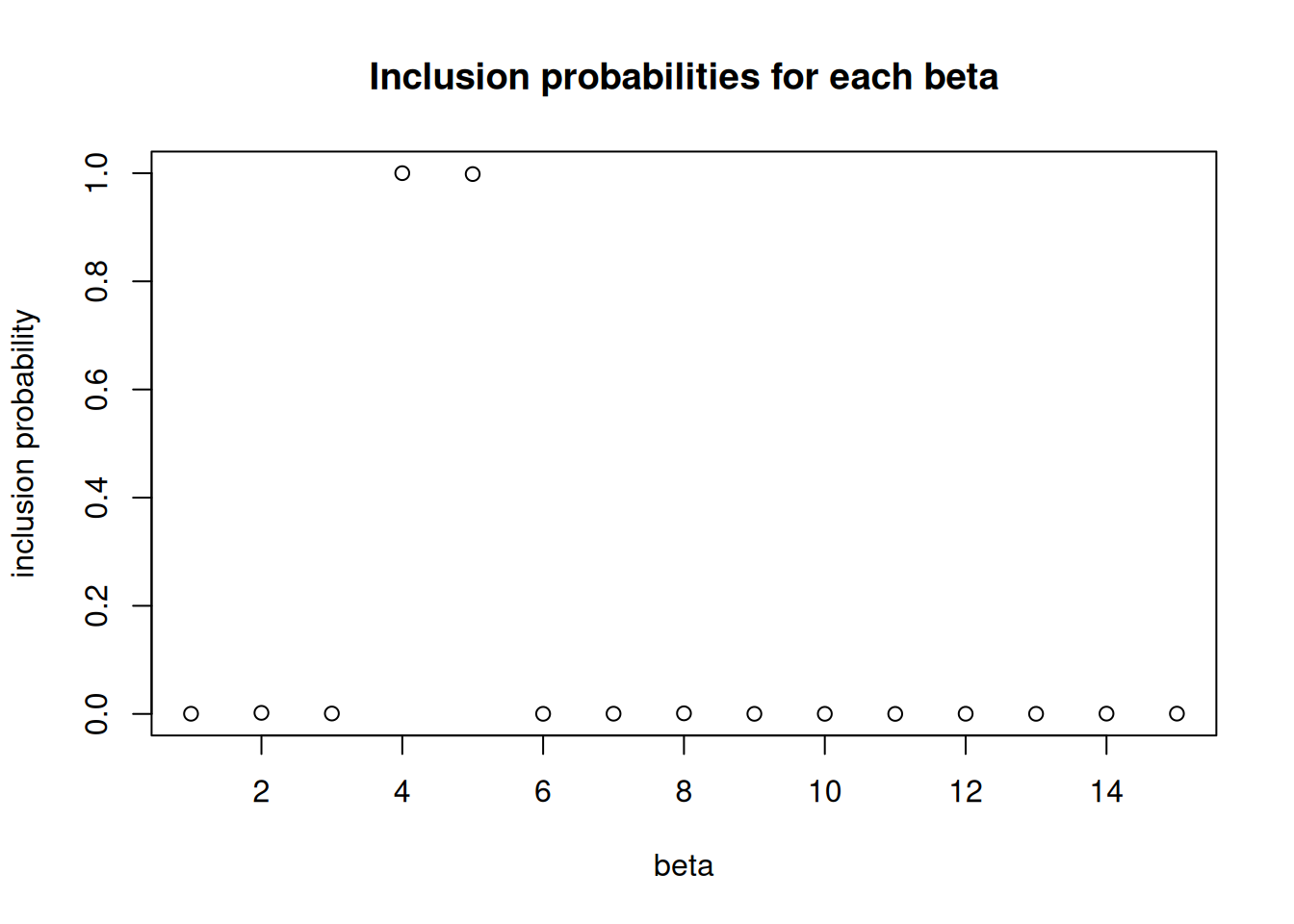Click the x-axis tick label 8
The height and width of the screenshot is (924, 1294).
point(684,792)
